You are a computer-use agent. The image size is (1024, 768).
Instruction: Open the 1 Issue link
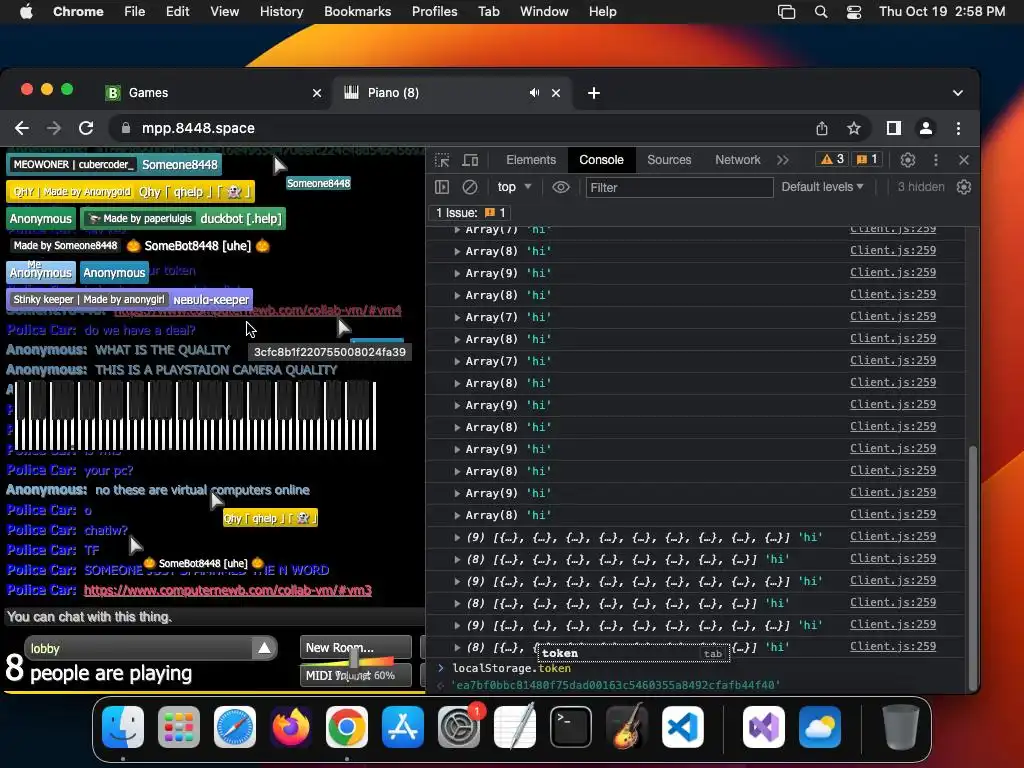point(470,213)
